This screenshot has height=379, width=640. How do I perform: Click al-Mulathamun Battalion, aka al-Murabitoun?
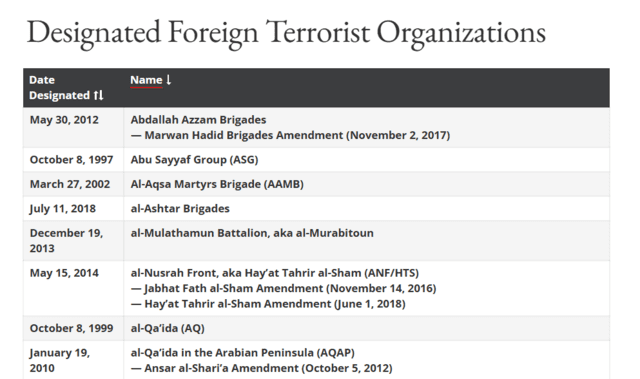252,233
